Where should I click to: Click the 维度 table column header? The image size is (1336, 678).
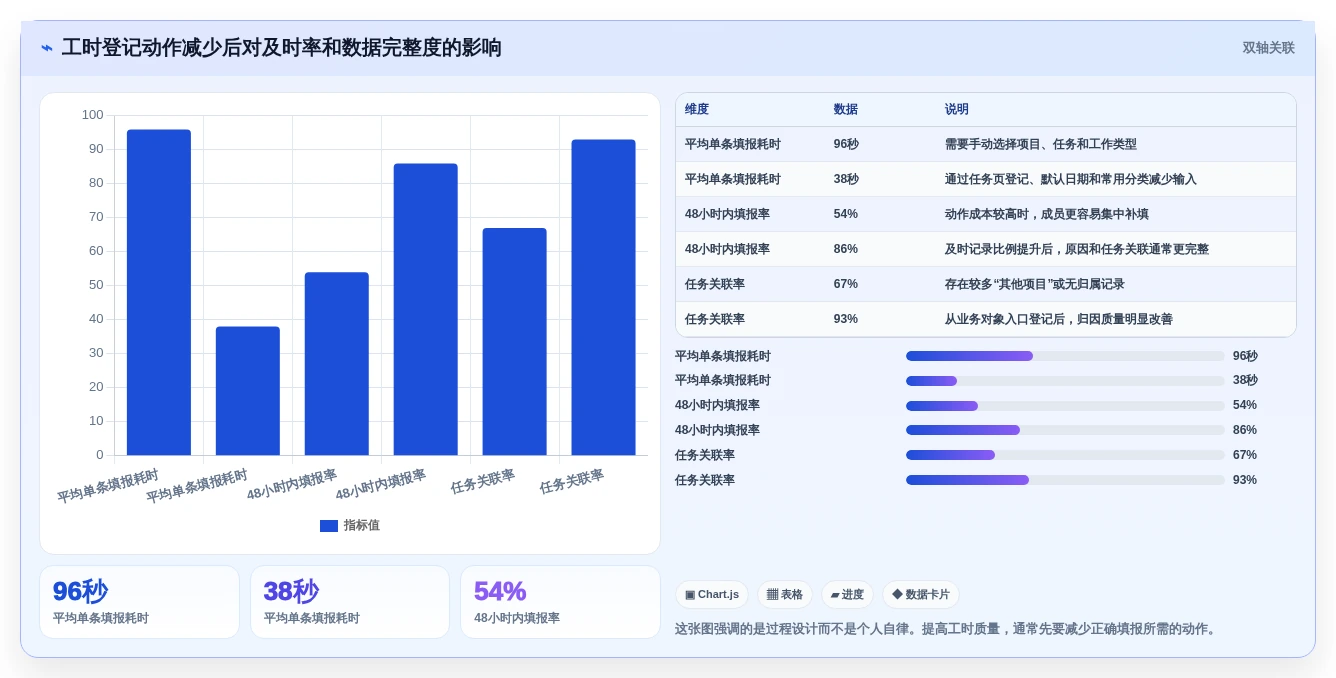(697, 110)
